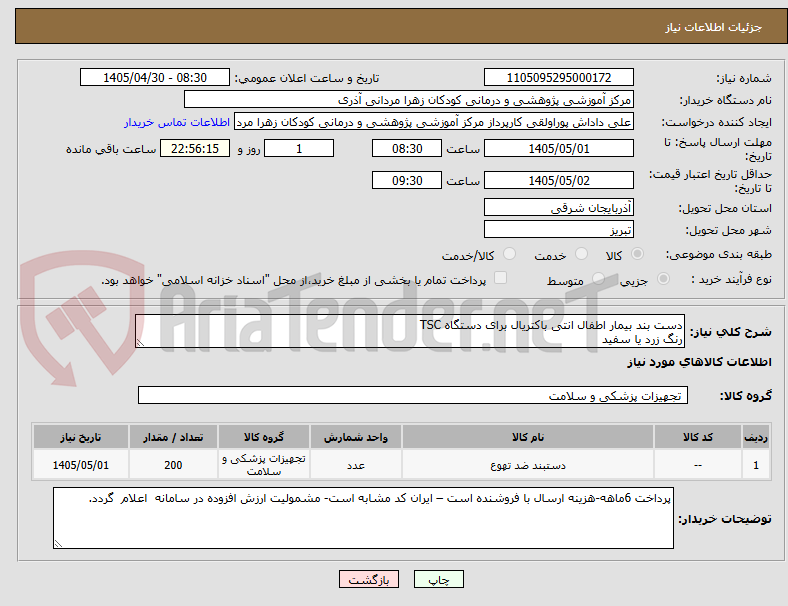Viewport: 788px width, 606px height.
Task: Click the row number cell 1
Action: click(756, 465)
